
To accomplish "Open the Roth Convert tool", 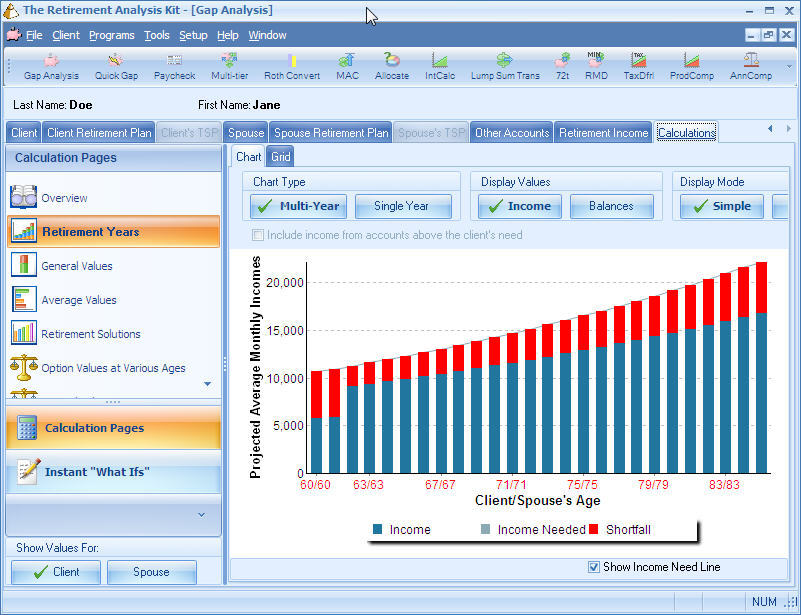I will tap(291, 71).
